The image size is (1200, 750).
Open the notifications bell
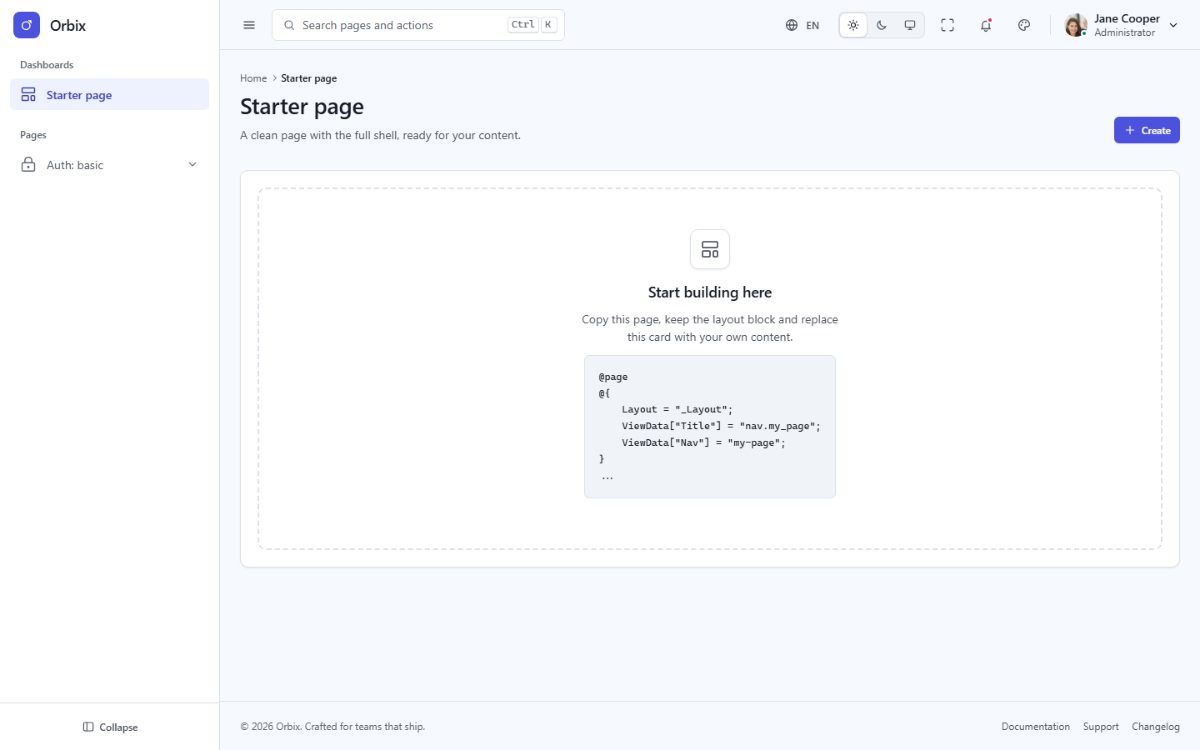pos(986,25)
